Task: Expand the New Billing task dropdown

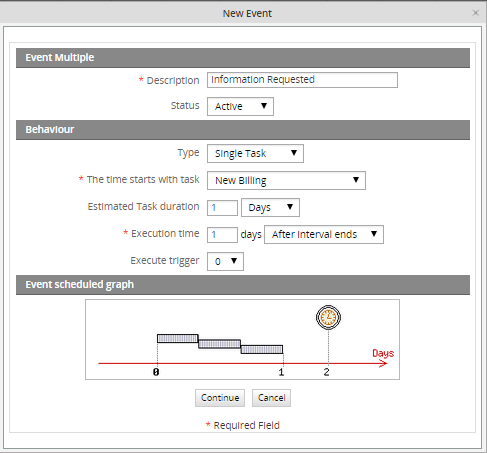Action: 286,180
